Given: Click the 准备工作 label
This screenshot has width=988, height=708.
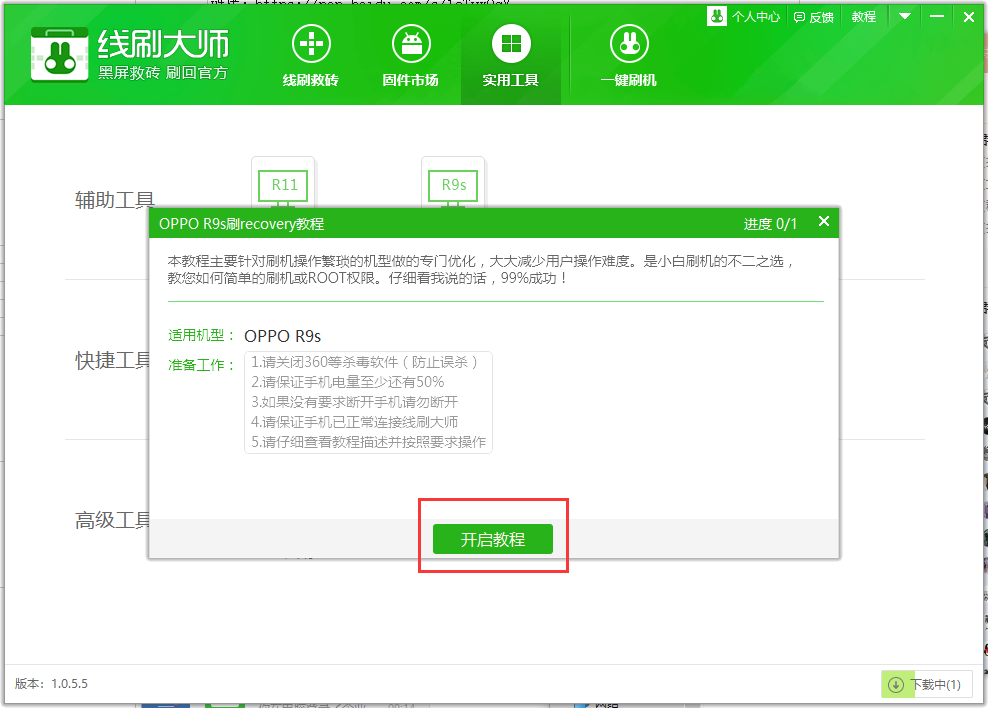Looking at the screenshot, I should pyautogui.click(x=201, y=365).
